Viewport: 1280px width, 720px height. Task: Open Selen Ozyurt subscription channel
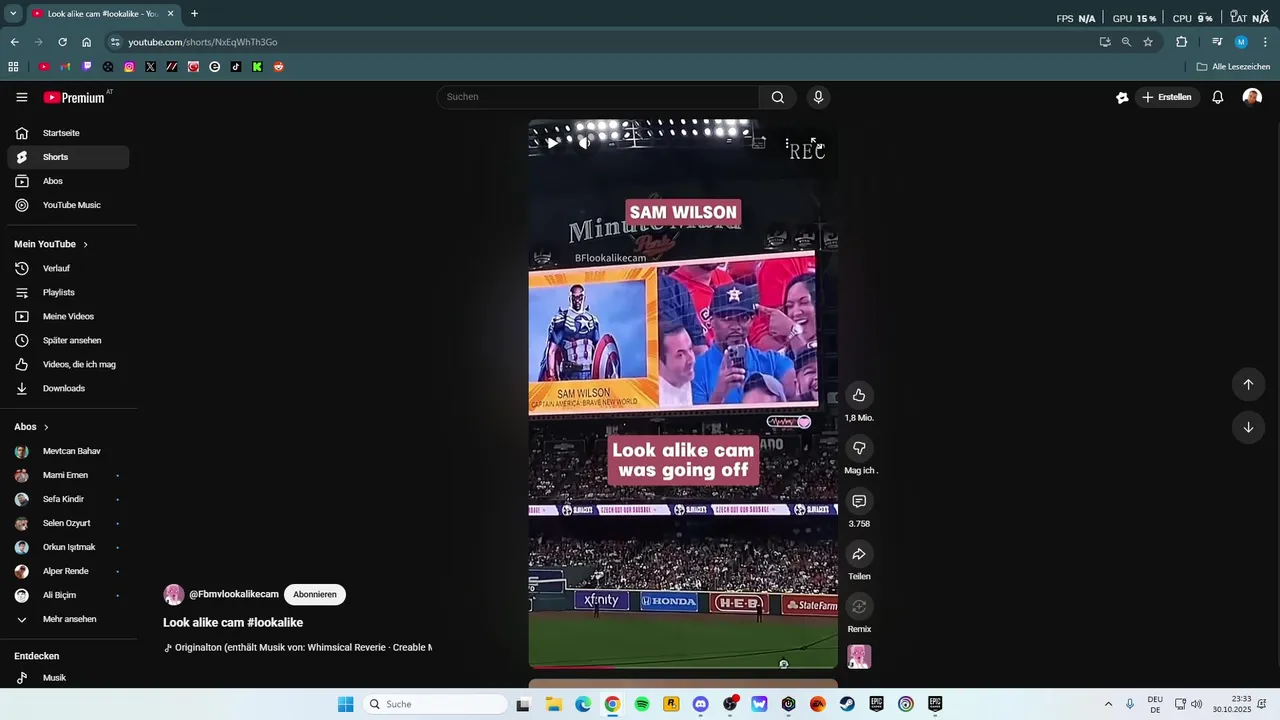click(x=68, y=523)
